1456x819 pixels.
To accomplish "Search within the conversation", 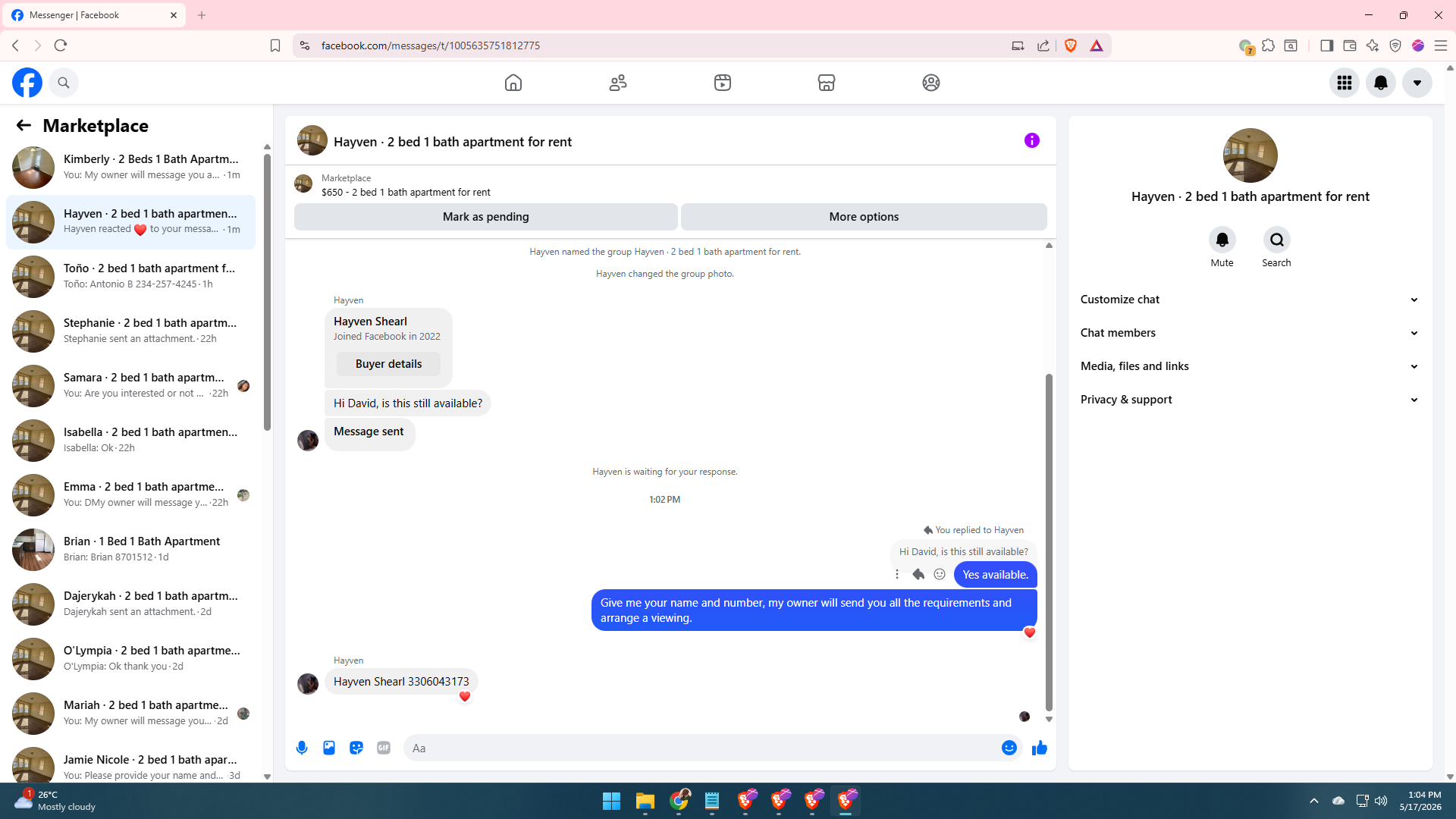I will click(1277, 240).
